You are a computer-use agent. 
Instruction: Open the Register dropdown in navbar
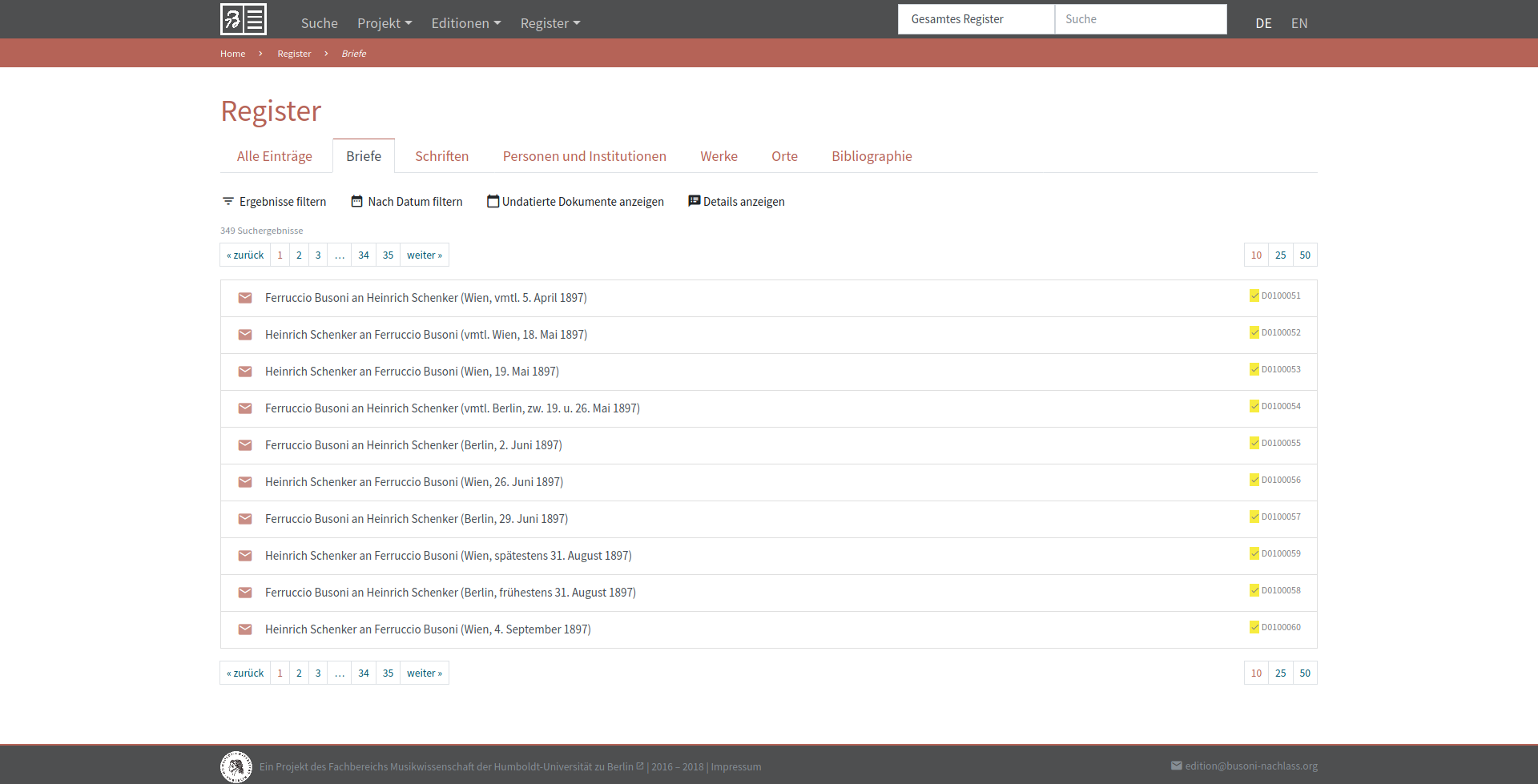pos(550,23)
